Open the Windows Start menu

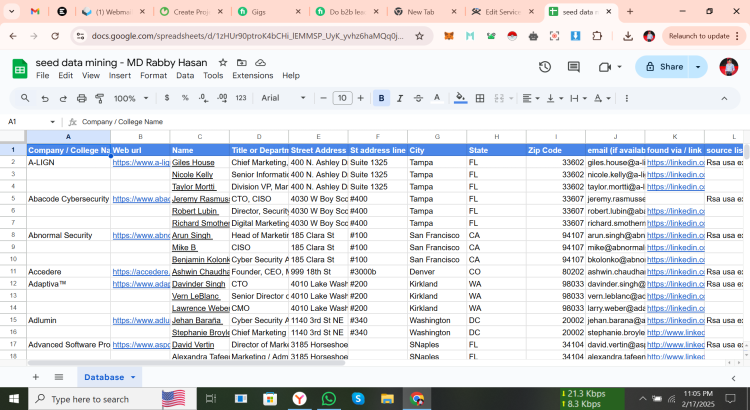click(14, 399)
